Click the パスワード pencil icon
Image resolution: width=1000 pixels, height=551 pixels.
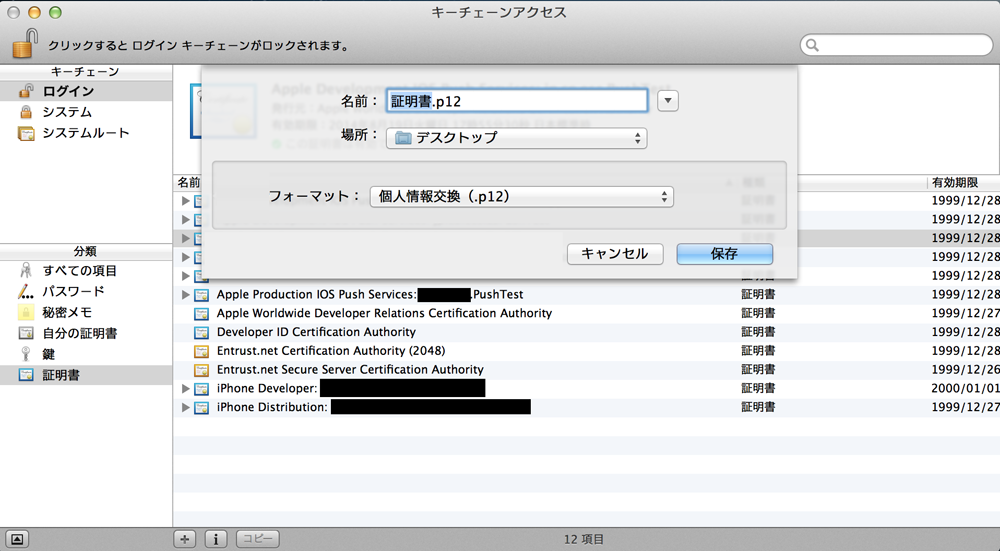pos(26,291)
